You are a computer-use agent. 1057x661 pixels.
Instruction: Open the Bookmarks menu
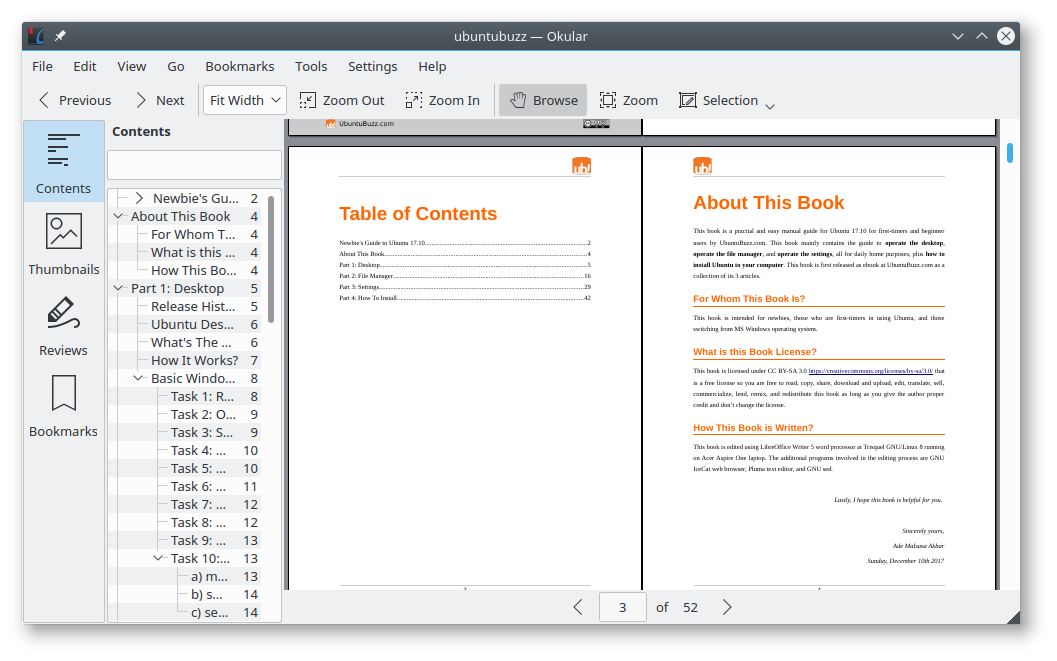(240, 67)
